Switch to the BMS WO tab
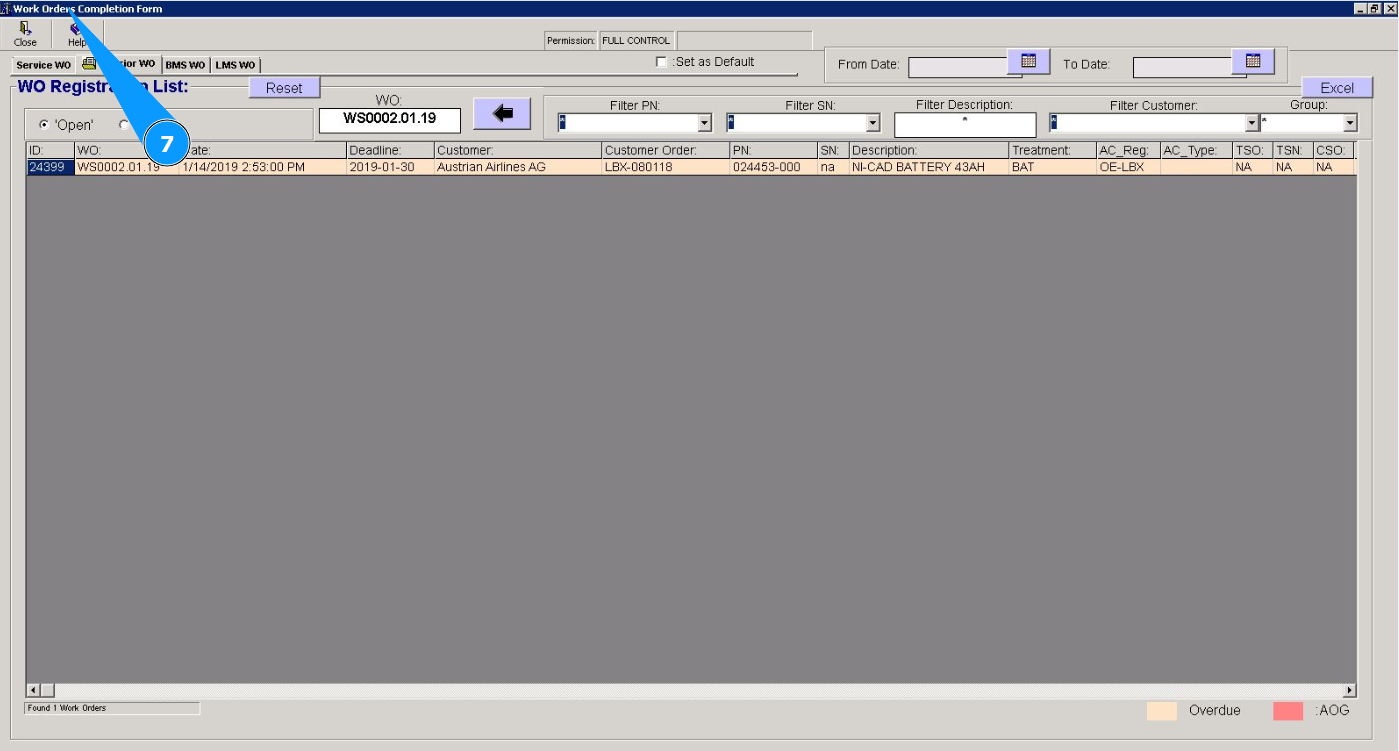Image resolution: width=1399 pixels, height=751 pixels. (185, 65)
